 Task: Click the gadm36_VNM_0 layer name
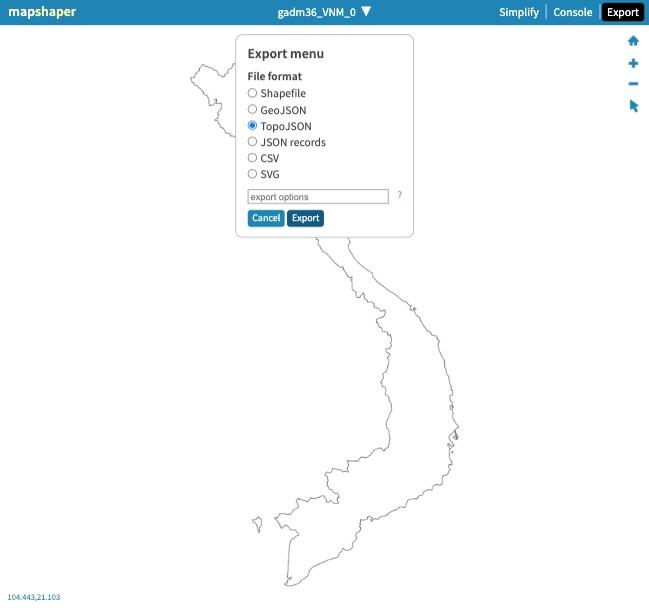[x=317, y=12]
